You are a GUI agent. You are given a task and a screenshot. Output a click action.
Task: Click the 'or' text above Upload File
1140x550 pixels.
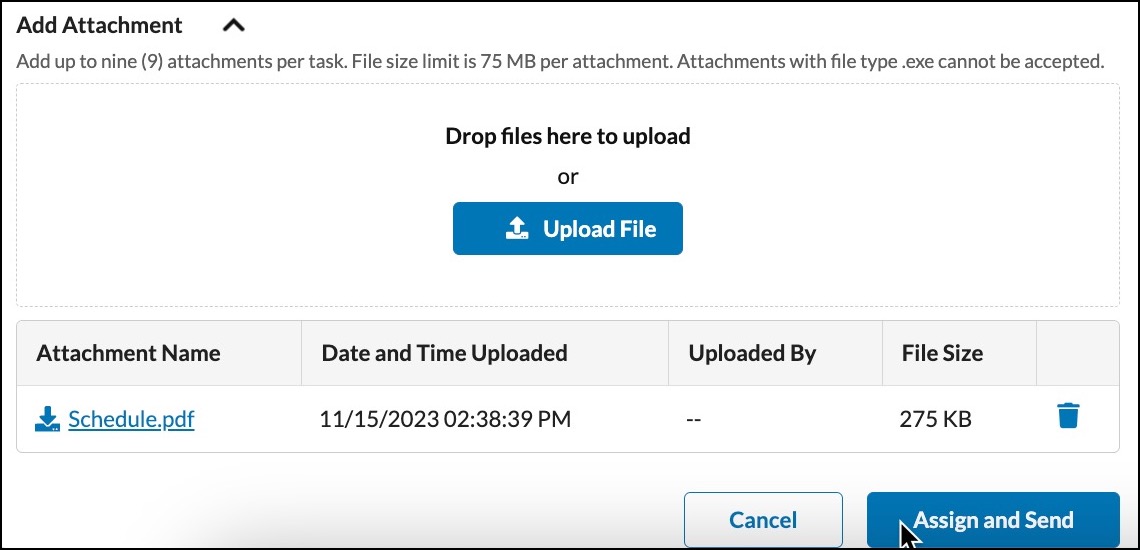pos(568,177)
